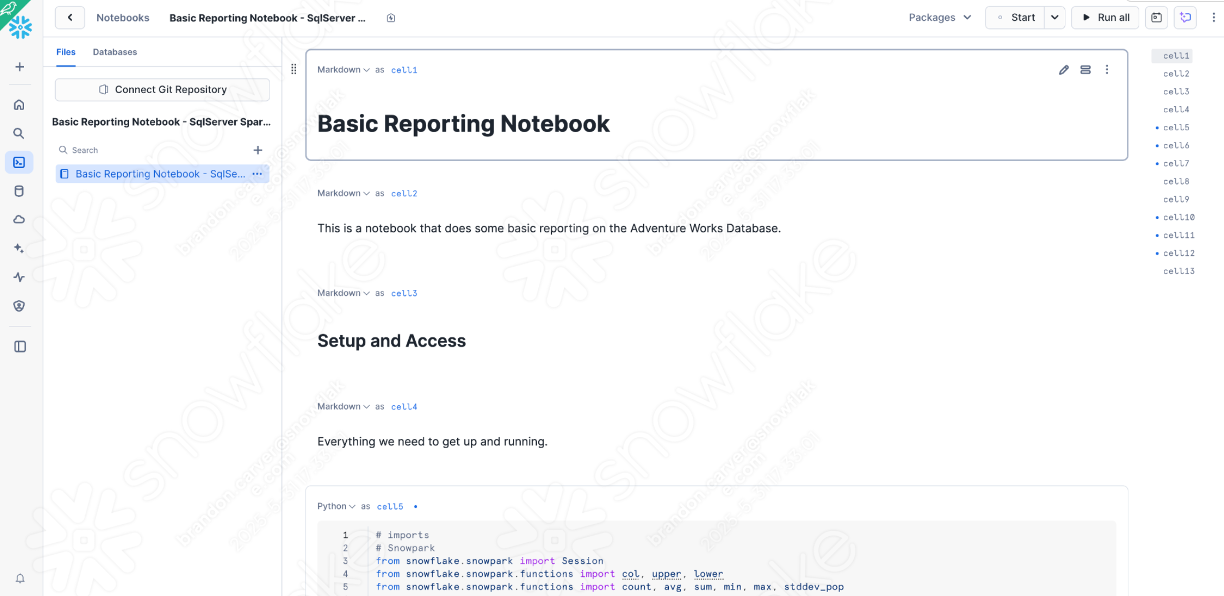Open the Packages dropdown
The width and height of the screenshot is (1224, 596).
click(940, 18)
